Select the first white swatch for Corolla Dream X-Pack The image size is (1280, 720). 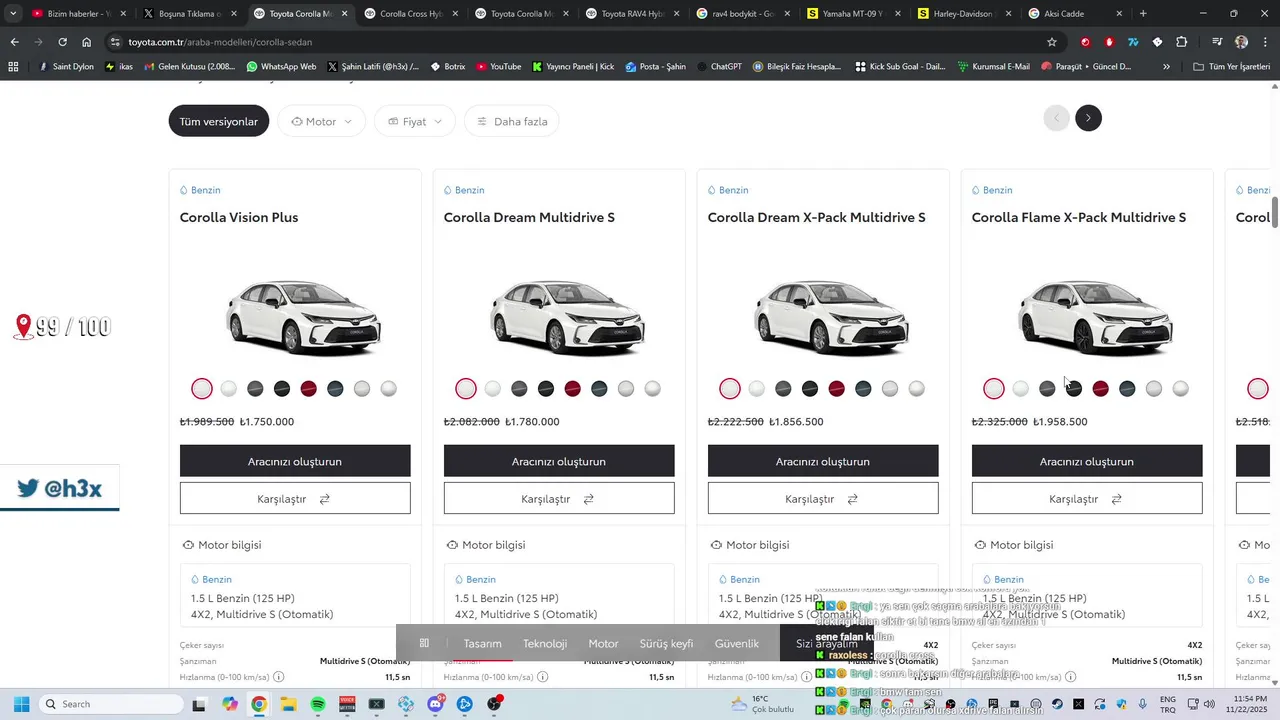(730, 389)
